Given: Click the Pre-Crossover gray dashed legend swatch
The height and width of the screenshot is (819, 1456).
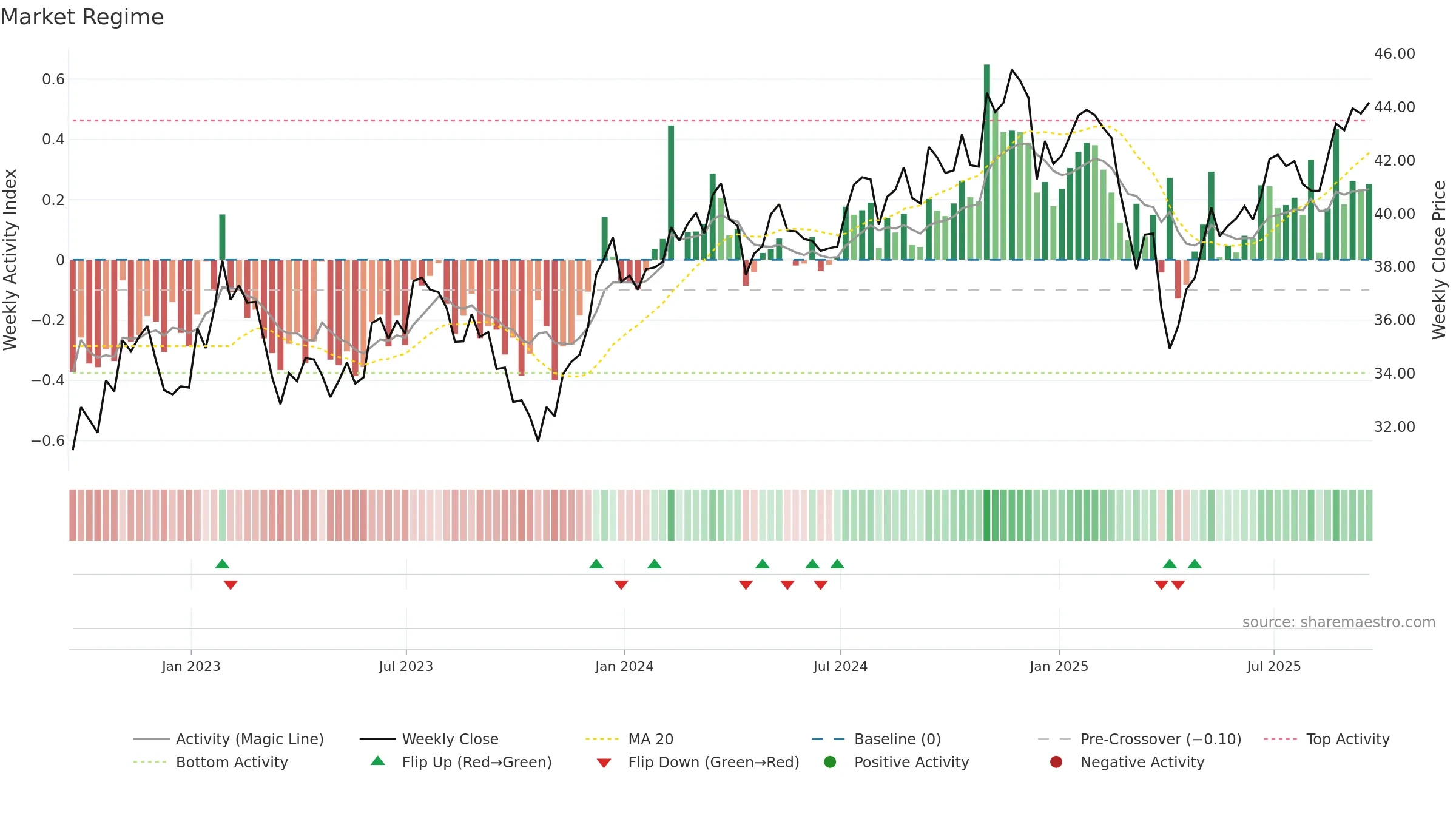Looking at the screenshot, I should coord(1056,739).
